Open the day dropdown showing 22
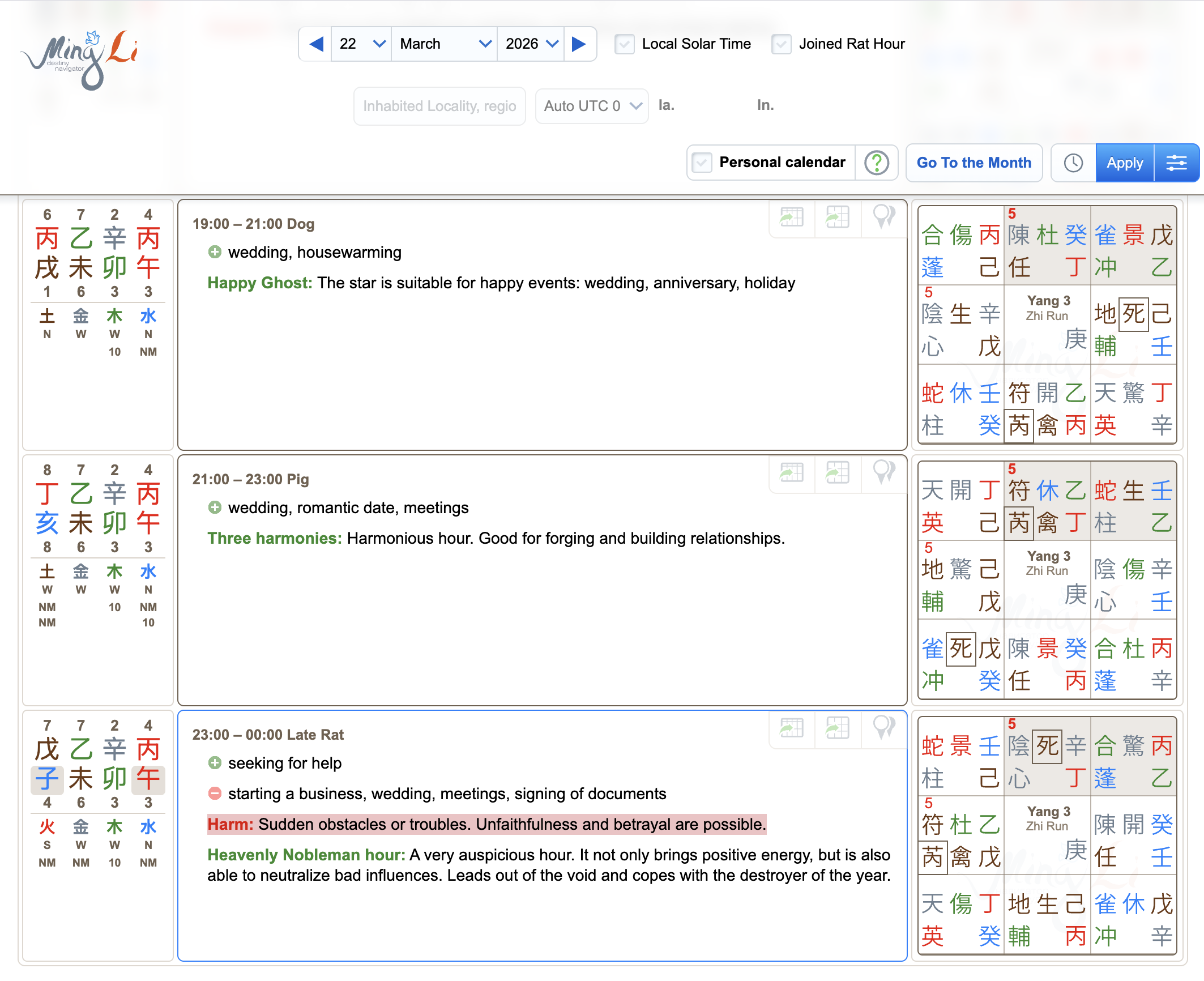 361,44
